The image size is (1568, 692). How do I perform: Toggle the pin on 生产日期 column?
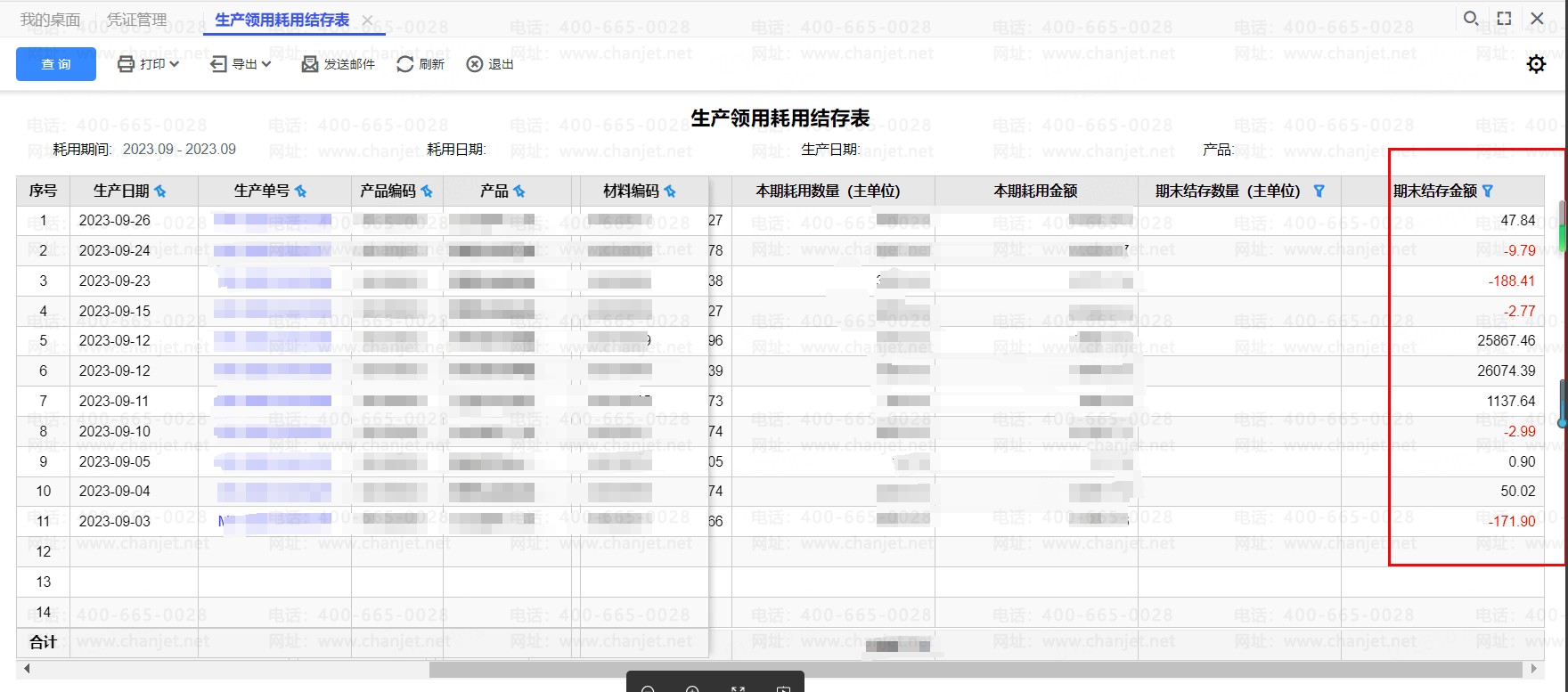tap(160, 191)
